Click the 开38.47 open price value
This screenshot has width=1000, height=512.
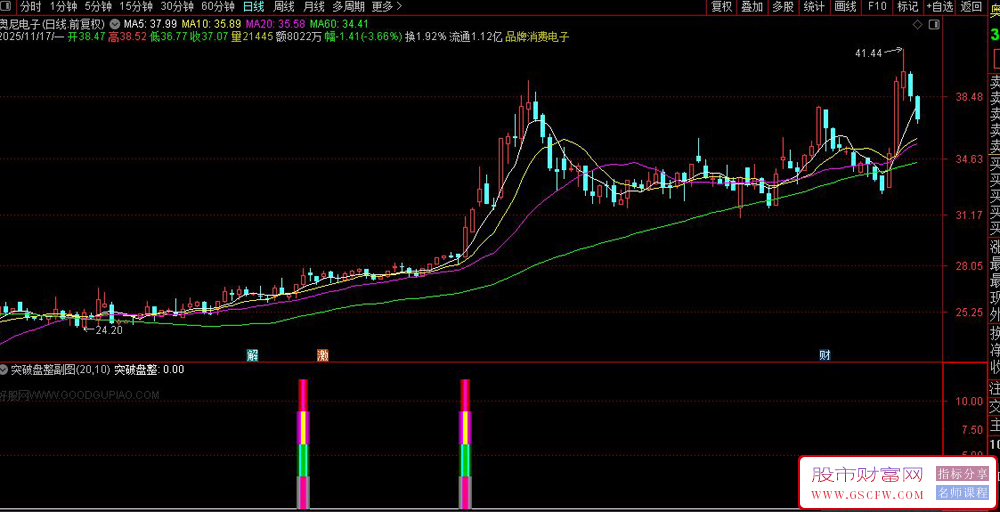pos(87,37)
